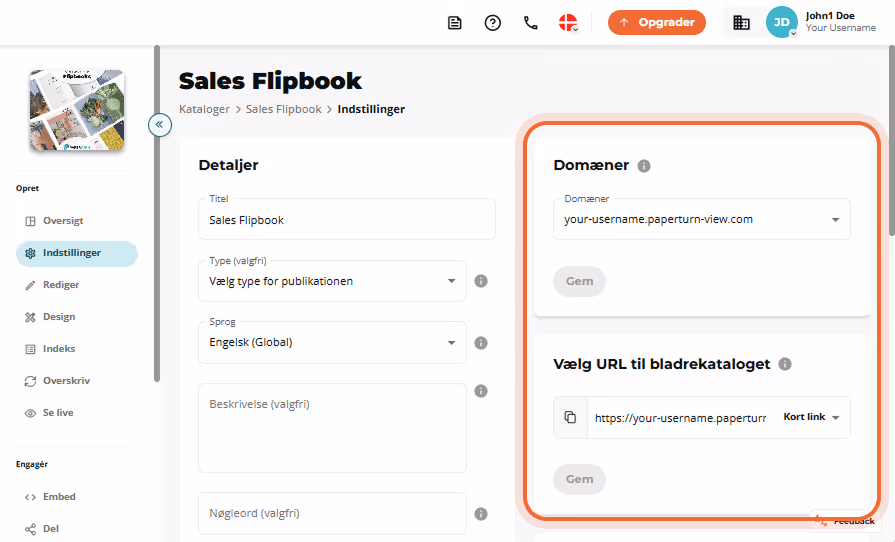This screenshot has width=895, height=542.
Task: Select Indstillinger in the sidebar
Action: pyautogui.click(x=76, y=253)
